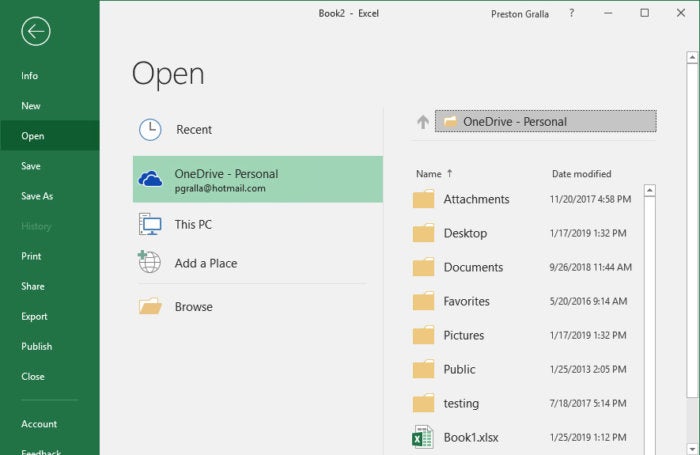Click the OneDrive cloud icon

point(150,179)
